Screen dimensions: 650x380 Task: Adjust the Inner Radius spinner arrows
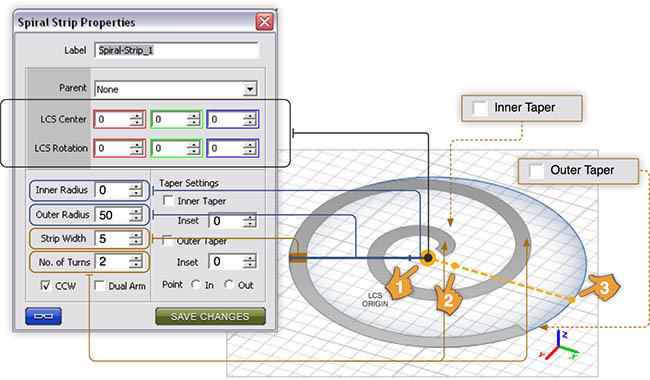click(136, 190)
